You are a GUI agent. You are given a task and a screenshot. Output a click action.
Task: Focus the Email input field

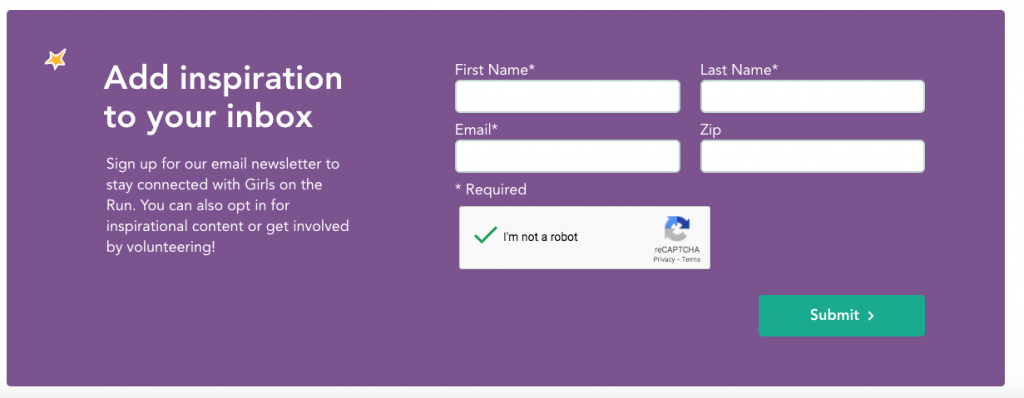coord(568,156)
